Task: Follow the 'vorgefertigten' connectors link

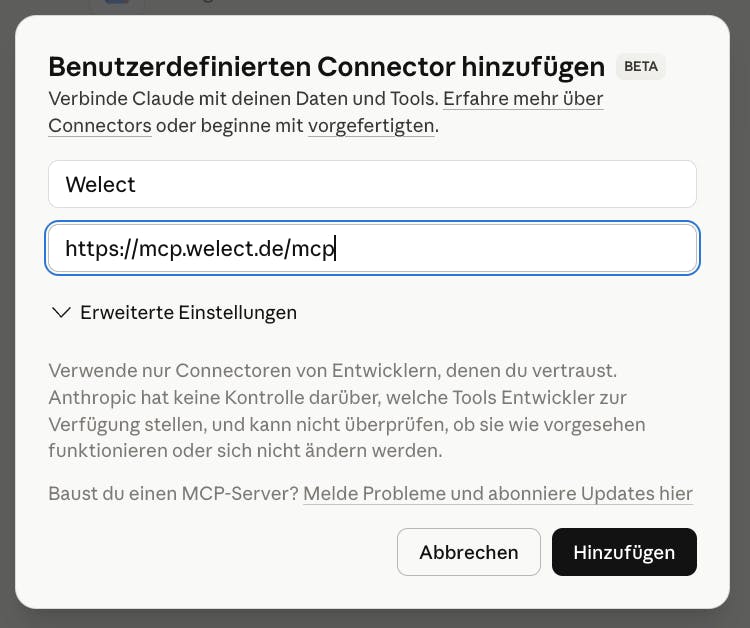Action: [371, 126]
